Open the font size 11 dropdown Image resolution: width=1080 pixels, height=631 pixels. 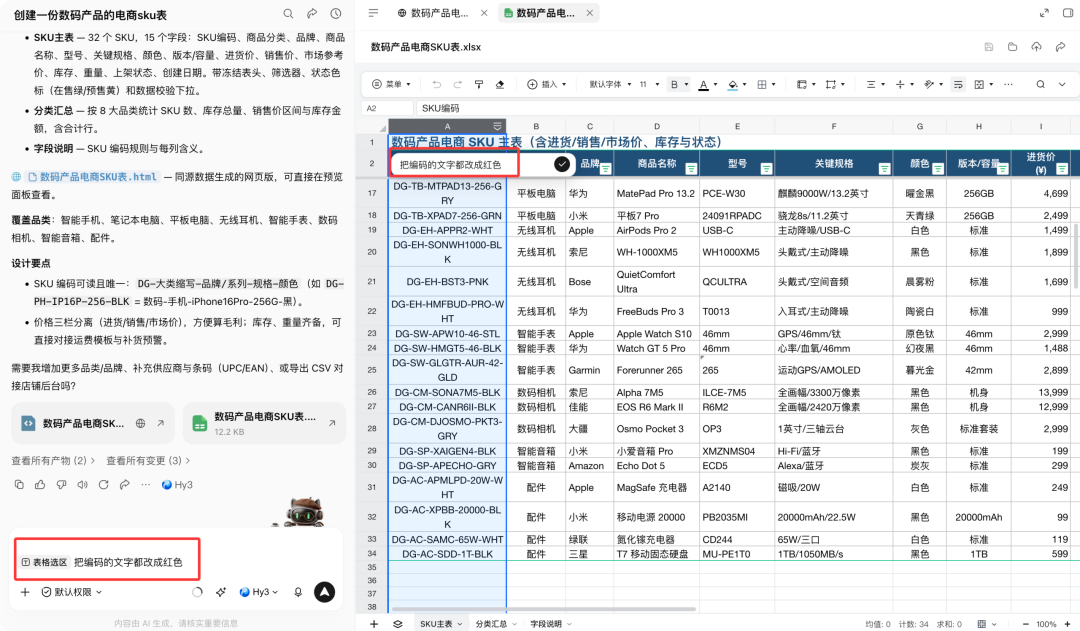[649, 84]
